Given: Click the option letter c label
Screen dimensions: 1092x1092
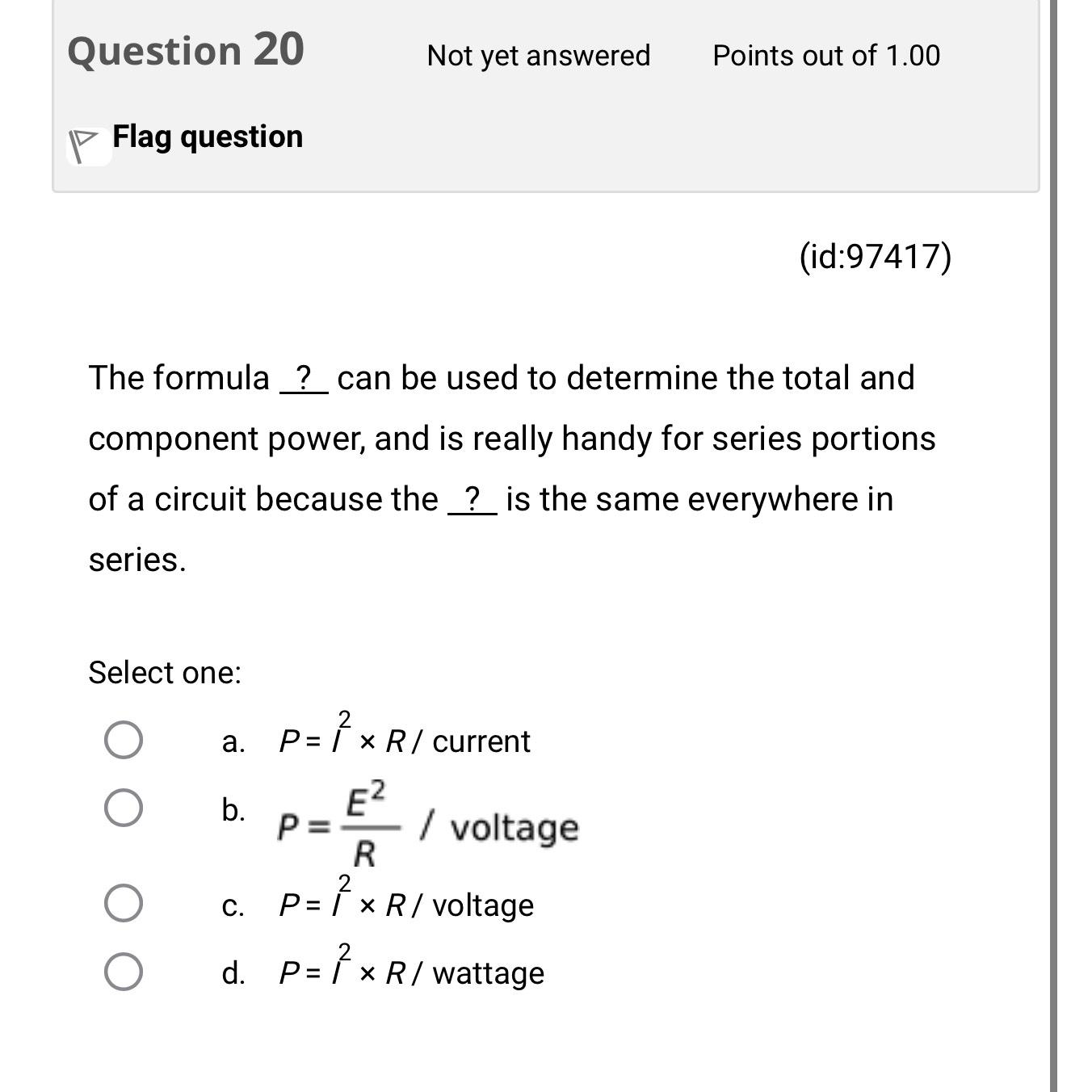Looking at the screenshot, I should (x=233, y=906).
